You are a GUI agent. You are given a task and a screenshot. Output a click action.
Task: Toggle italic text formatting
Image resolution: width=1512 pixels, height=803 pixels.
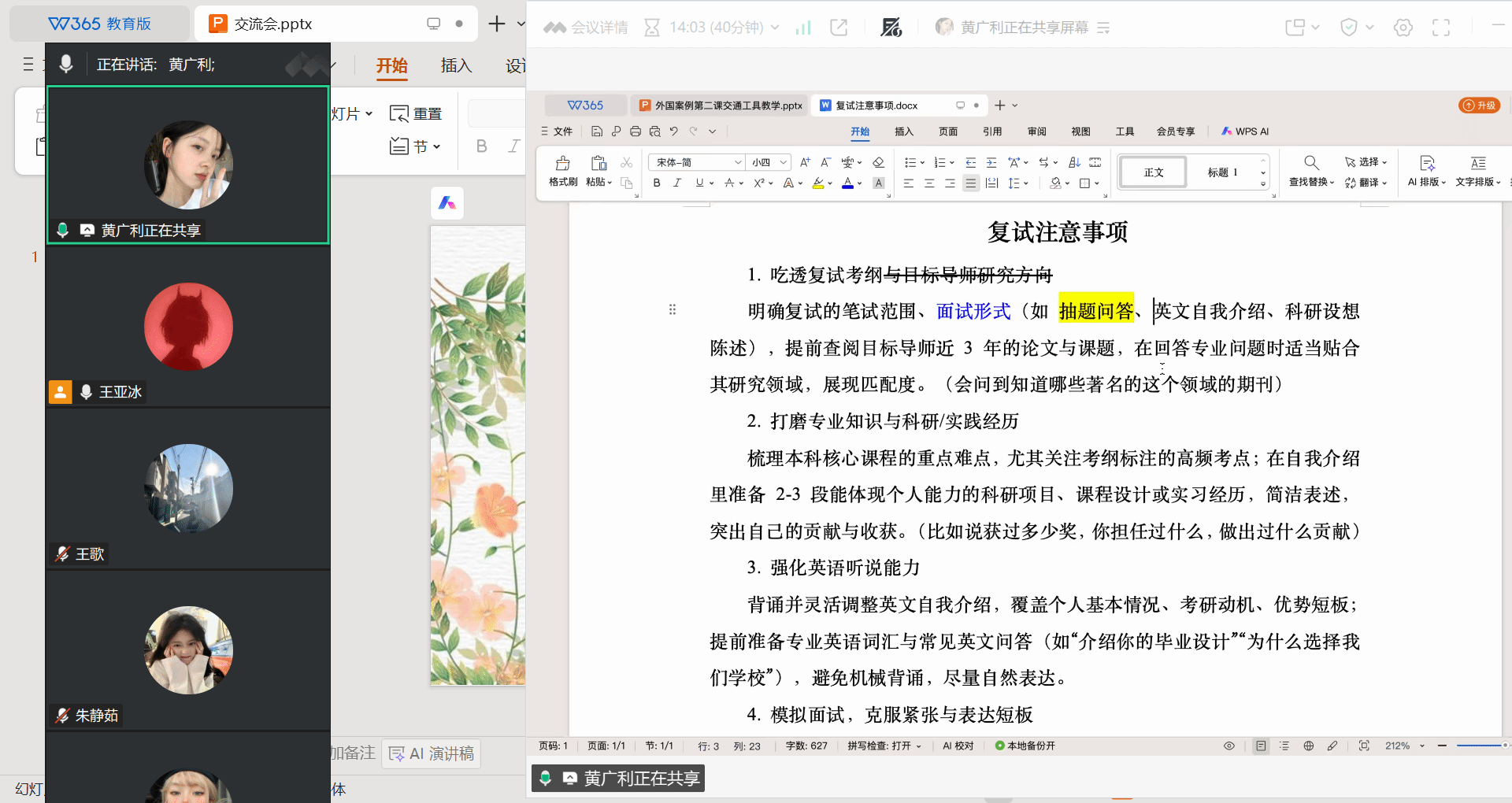point(677,183)
